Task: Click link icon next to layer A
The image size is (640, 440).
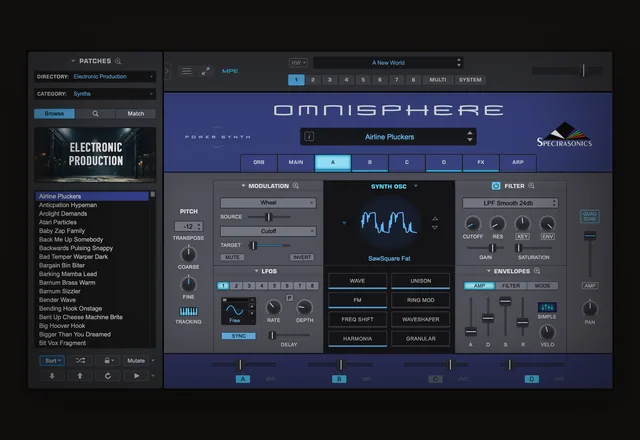Action: pos(270,379)
